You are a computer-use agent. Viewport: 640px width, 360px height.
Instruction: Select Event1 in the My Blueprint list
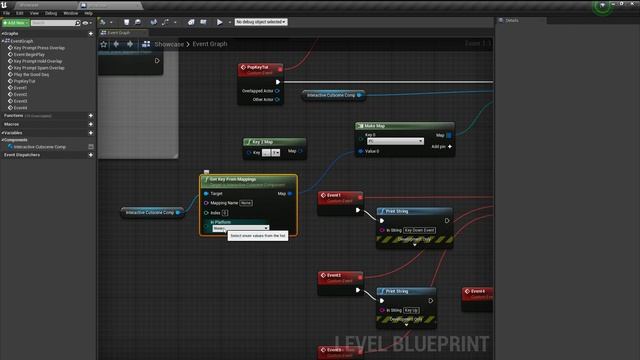(x=20, y=88)
